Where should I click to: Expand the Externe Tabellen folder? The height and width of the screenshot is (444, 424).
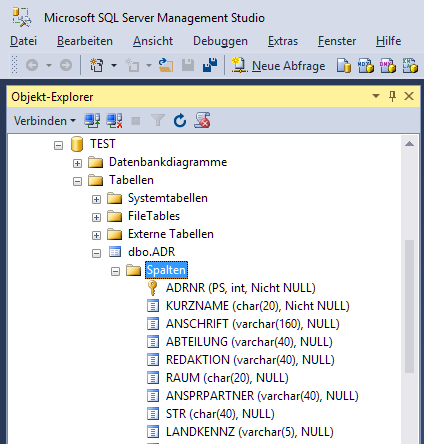coord(96,235)
